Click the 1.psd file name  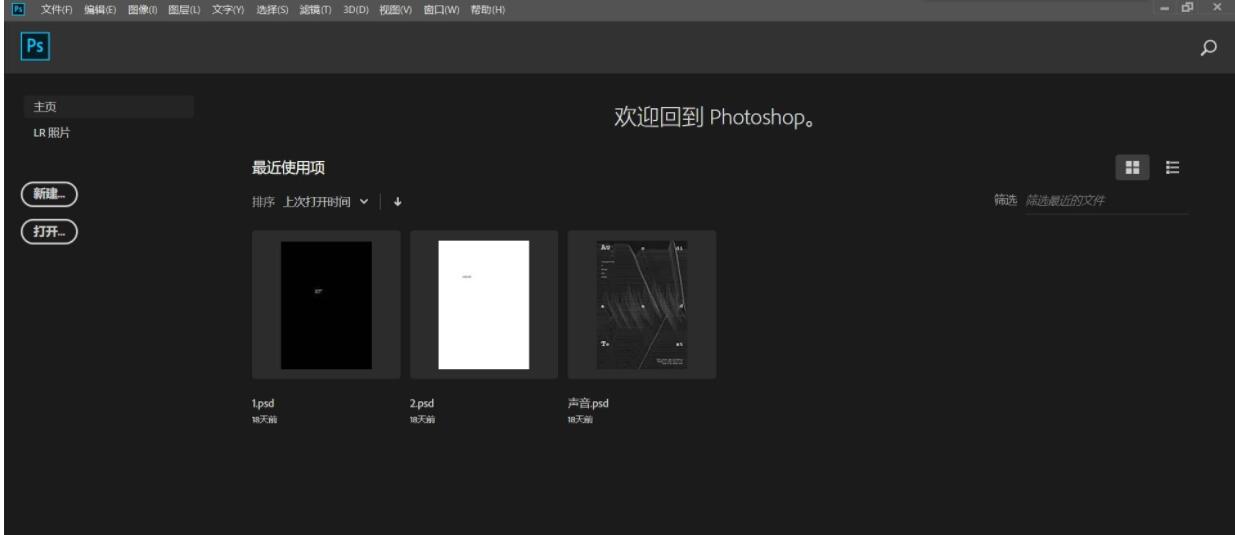tap(263, 403)
